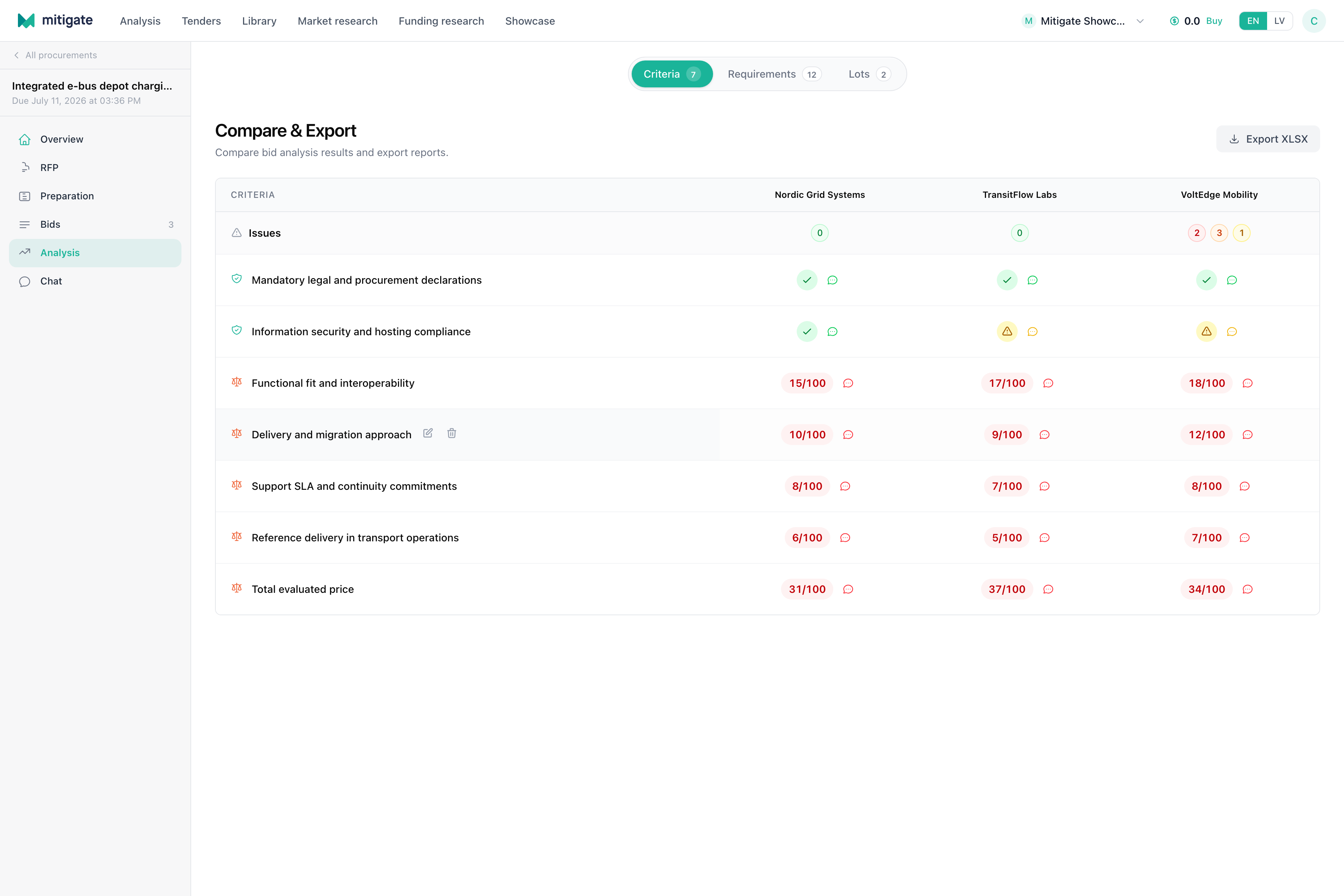Click TransitFlow warning icon for Information security
The width and height of the screenshot is (1344, 896).
(1007, 332)
